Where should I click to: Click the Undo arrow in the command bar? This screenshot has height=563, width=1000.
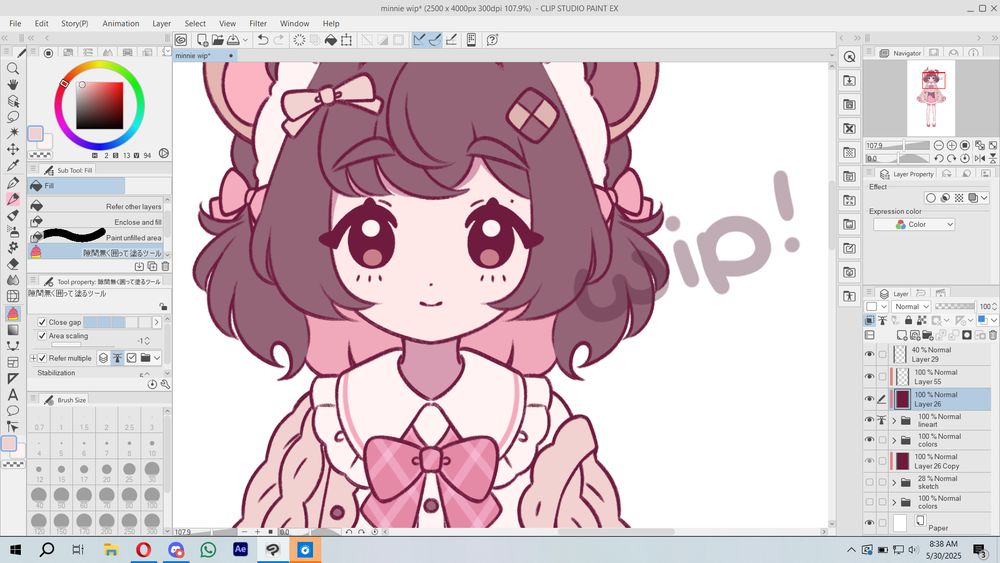click(x=262, y=40)
